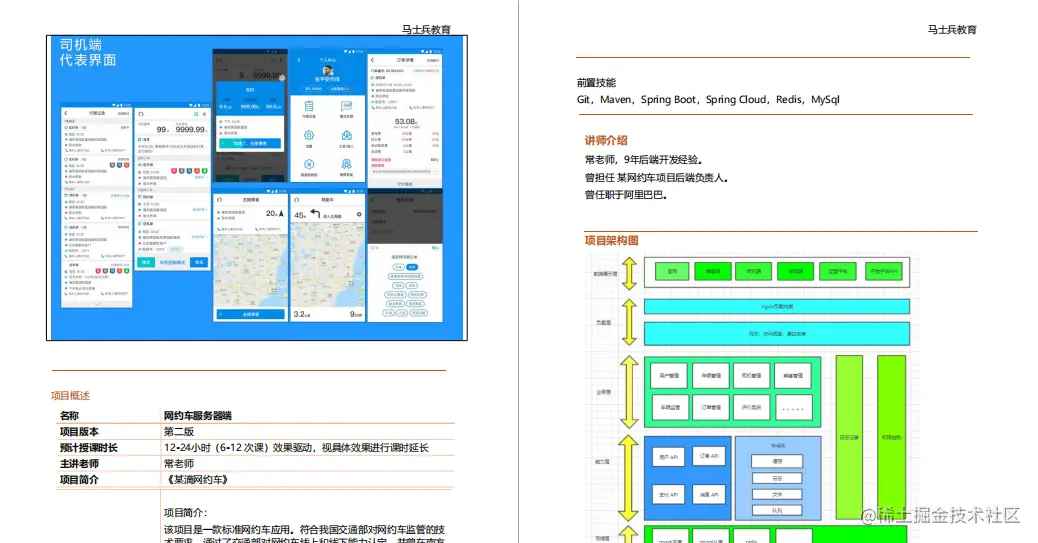This screenshot has height=543, width=1038.
Task: Click the line 曾担任某网约车项目后端负责人
Action: (x=656, y=177)
